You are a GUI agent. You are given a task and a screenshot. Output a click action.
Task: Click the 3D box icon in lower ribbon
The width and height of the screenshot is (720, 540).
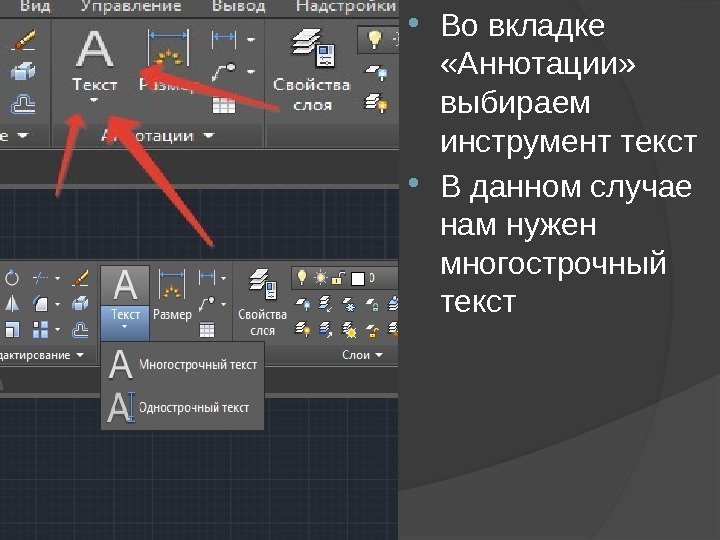tap(80, 304)
